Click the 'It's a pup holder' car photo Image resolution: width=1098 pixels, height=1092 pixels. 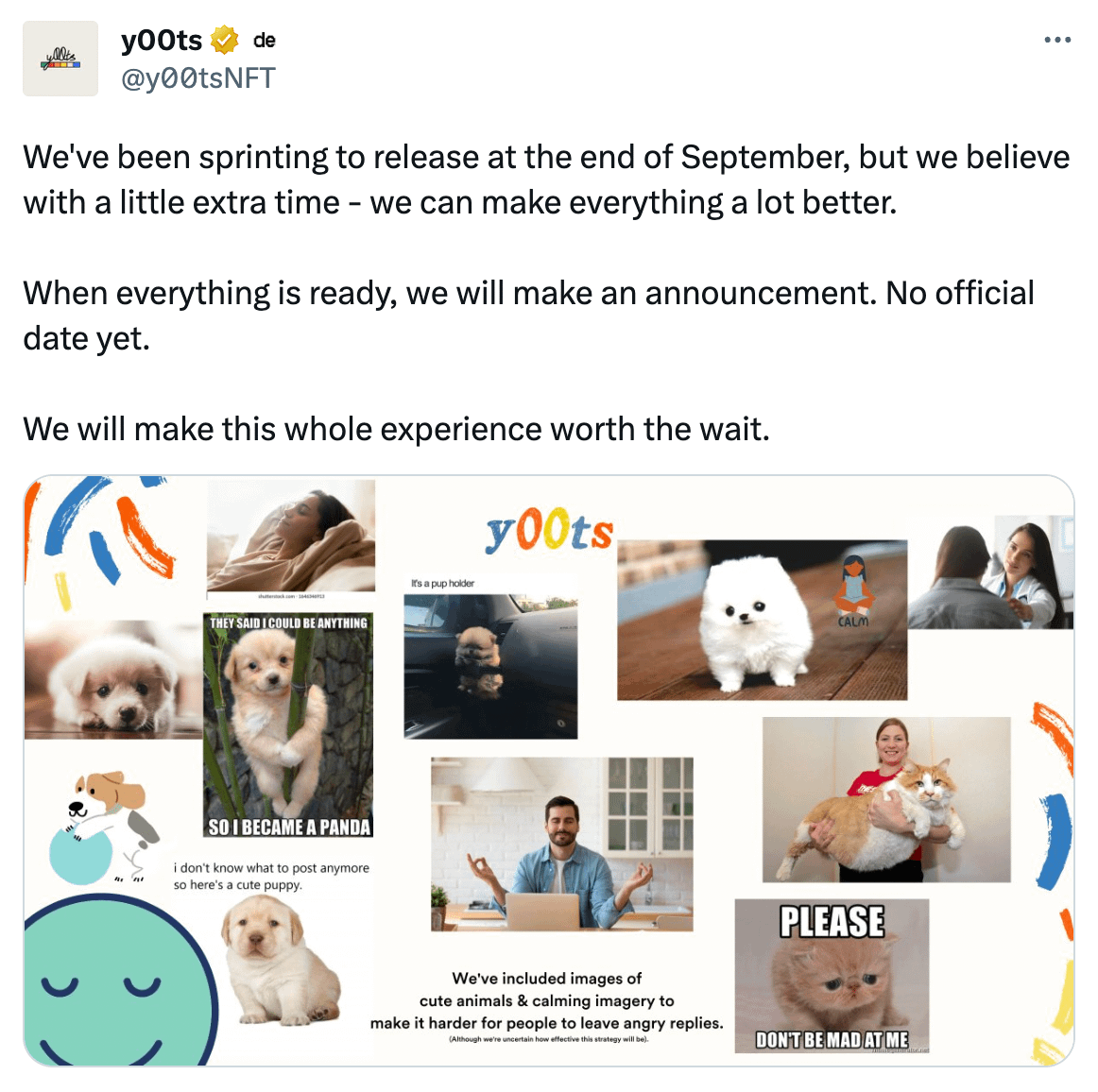pyautogui.click(x=490, y=666)
